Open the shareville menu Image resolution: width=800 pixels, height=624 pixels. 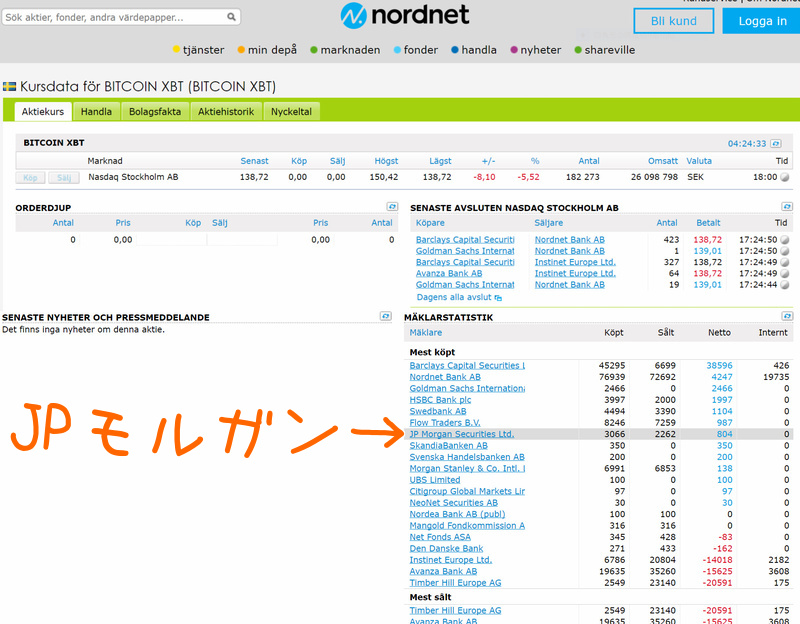click(605, 50)
